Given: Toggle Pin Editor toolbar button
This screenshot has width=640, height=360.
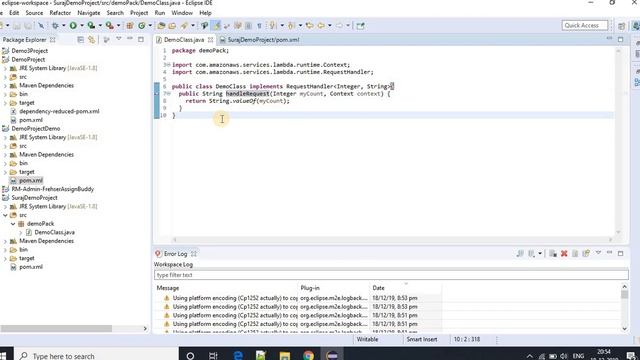Looking at the screenshot, I should 360,26.
